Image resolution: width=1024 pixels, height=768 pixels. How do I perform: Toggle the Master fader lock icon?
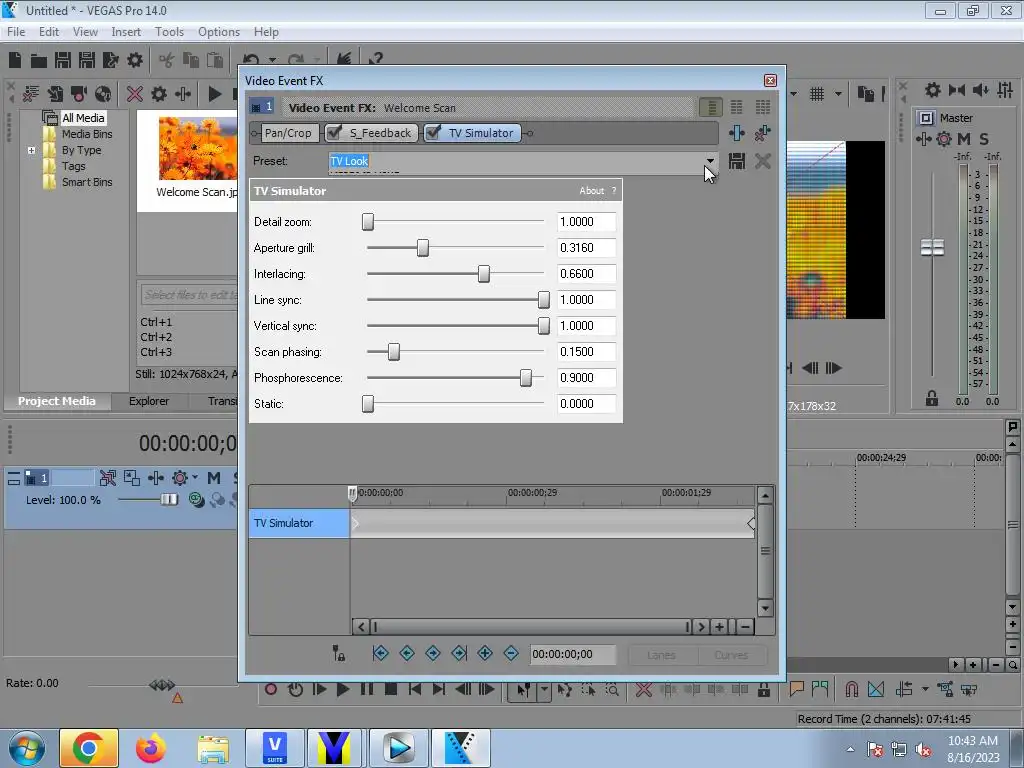tap(932, 398)
